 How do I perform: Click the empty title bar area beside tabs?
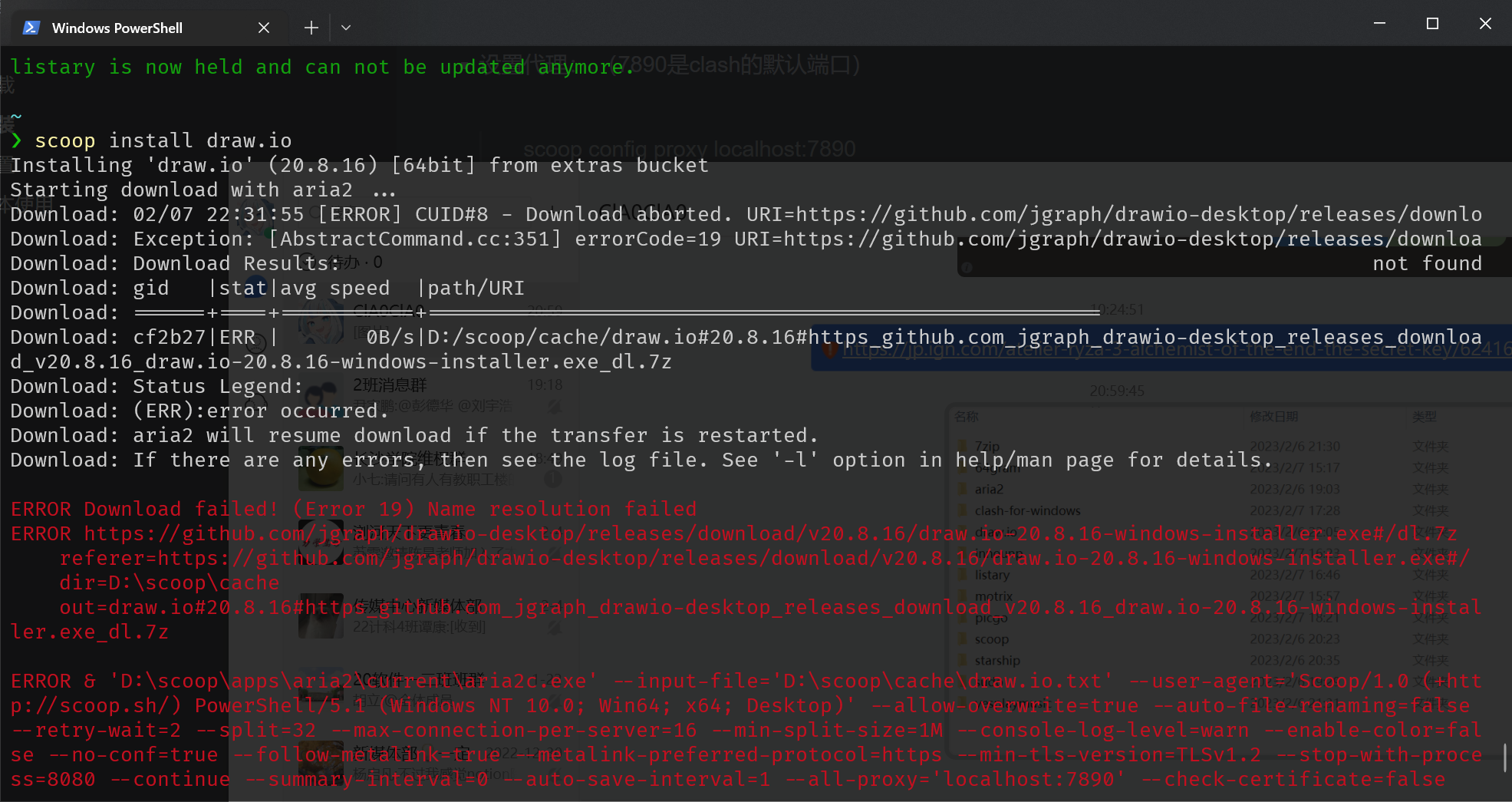(x=844, y=24)
